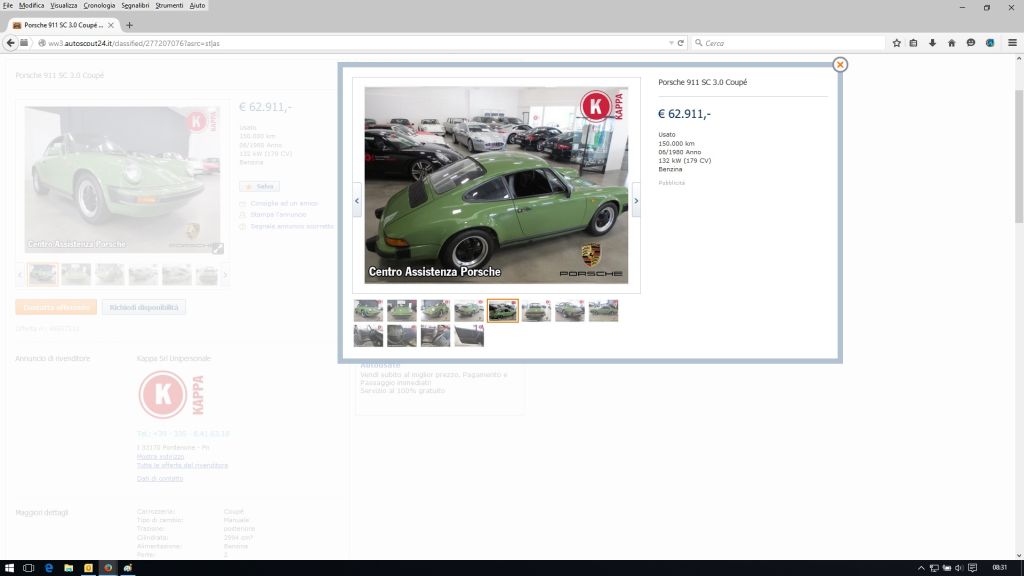The width and height of the screenshot is (1024, 576).
Task: Click the Kappa dealer logo on the listing page
Action: (x=172, y=394)
